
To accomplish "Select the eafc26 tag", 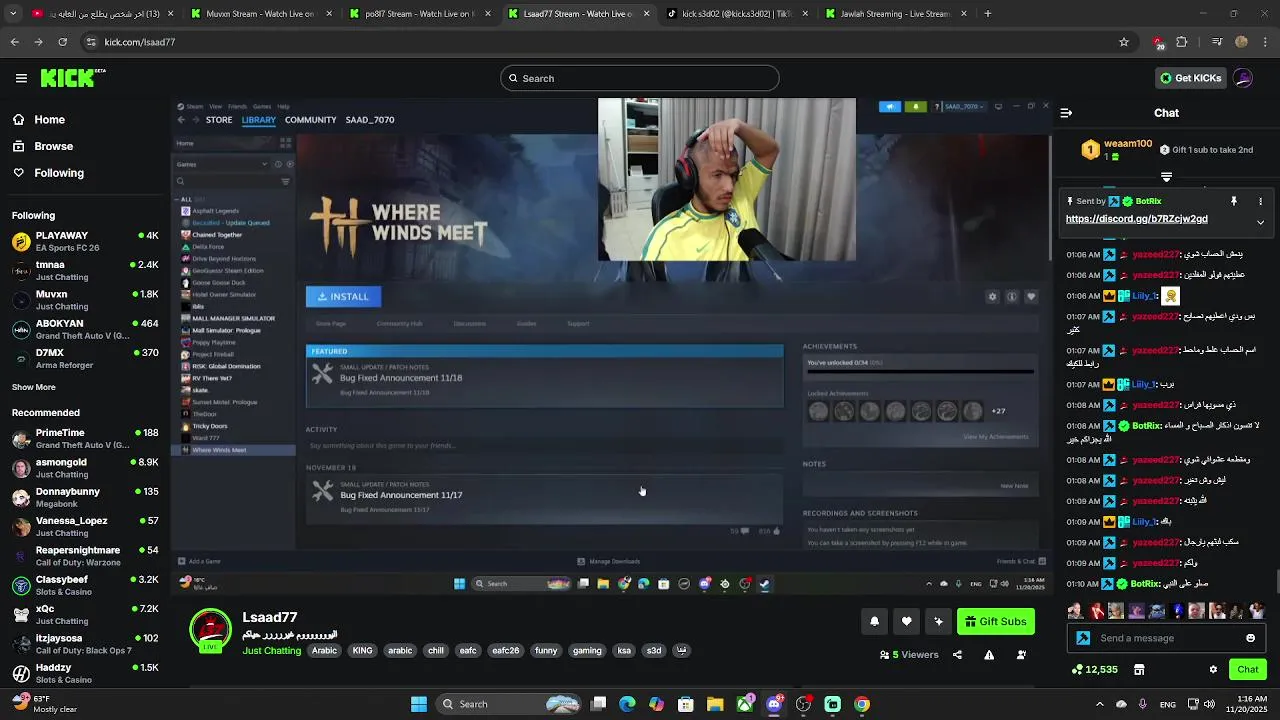I will tap(505, 650).
